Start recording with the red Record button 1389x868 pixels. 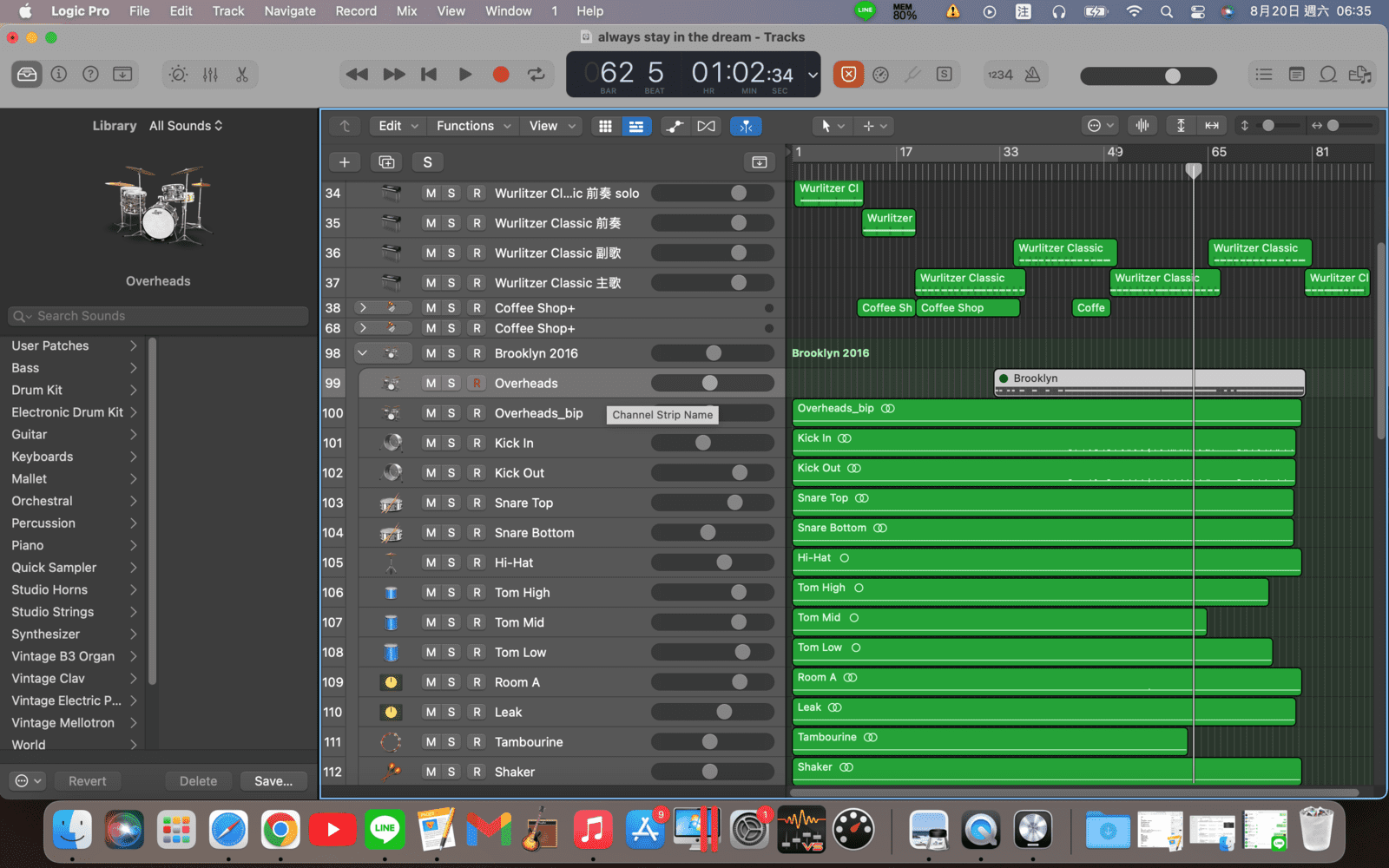tap(501, 75)
